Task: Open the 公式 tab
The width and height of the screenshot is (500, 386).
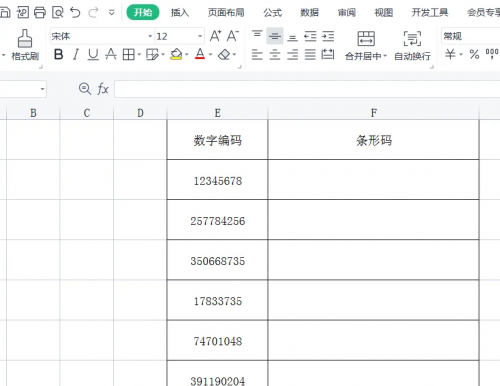Action: [x=272, y=13]
